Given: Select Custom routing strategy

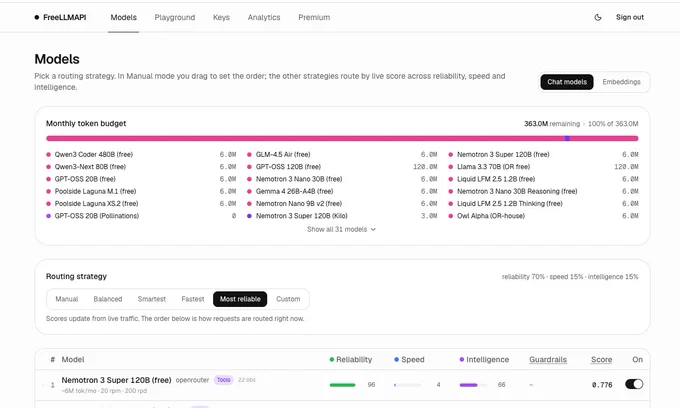Looking at the screenshot, I should click(x=288, y=299).
